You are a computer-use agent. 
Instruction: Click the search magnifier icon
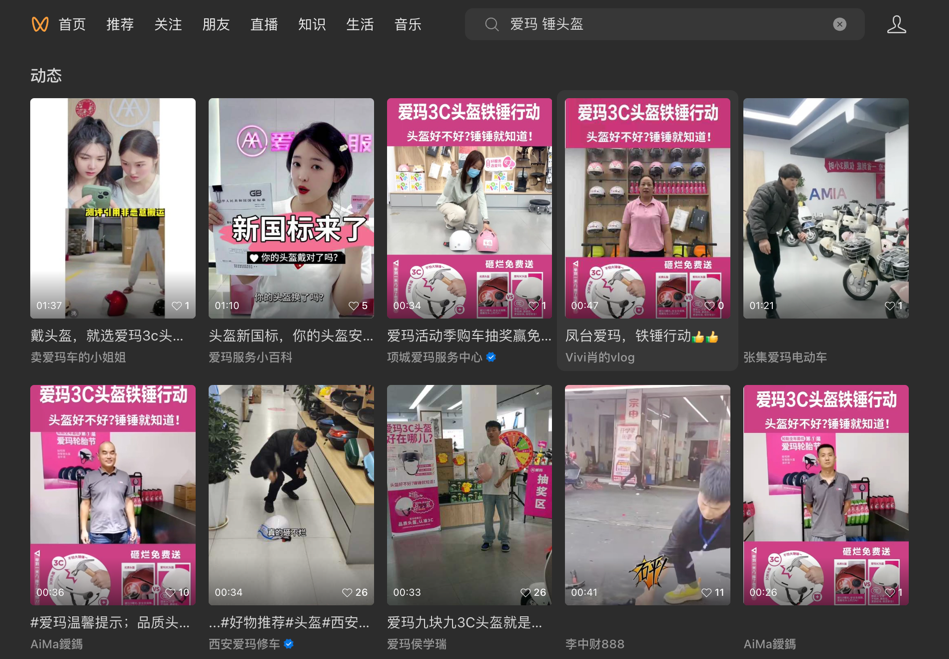pyautogui.click(x=492, y=24)
